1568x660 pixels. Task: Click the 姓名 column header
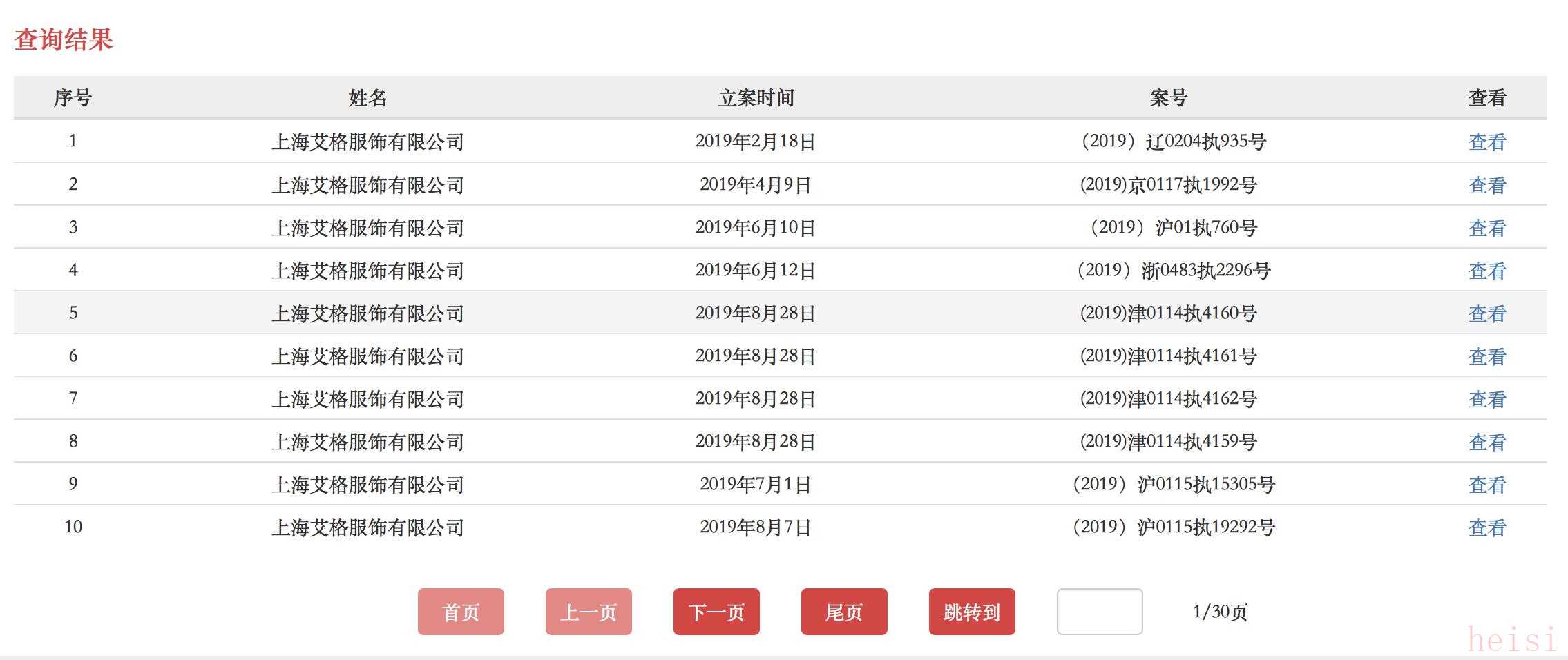[x=367, y=98]
